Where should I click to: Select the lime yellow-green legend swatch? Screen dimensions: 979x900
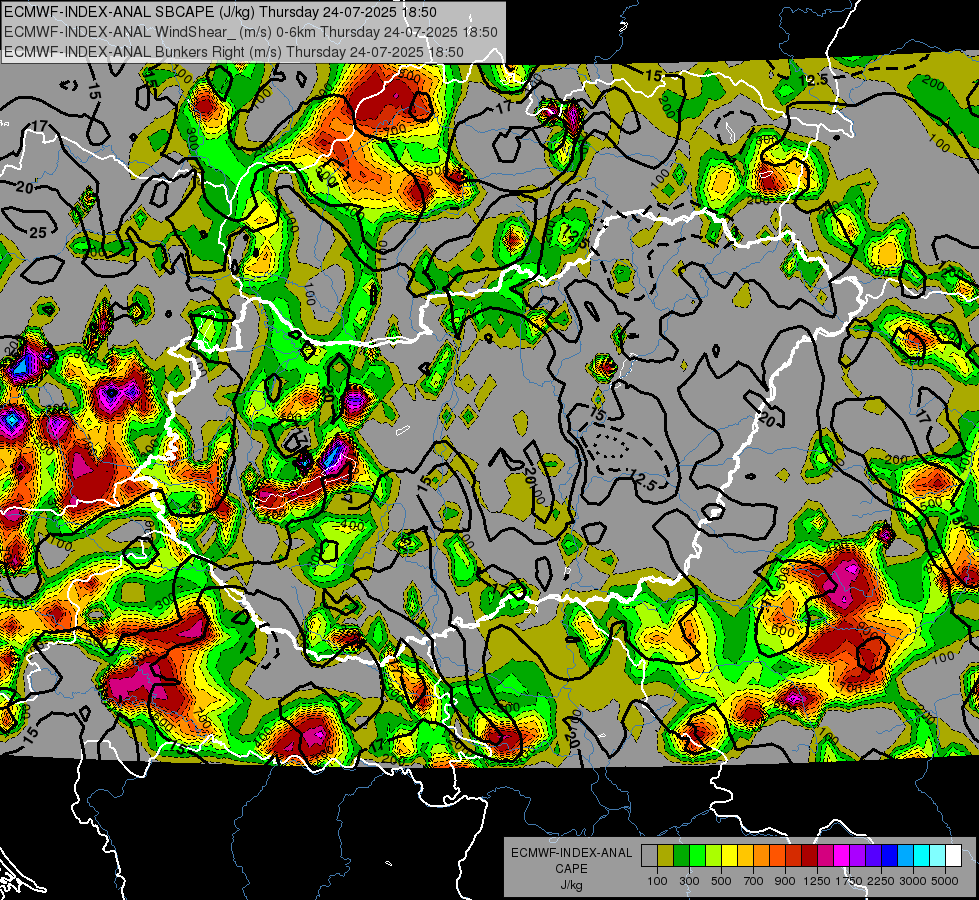[x=714, y=855]
